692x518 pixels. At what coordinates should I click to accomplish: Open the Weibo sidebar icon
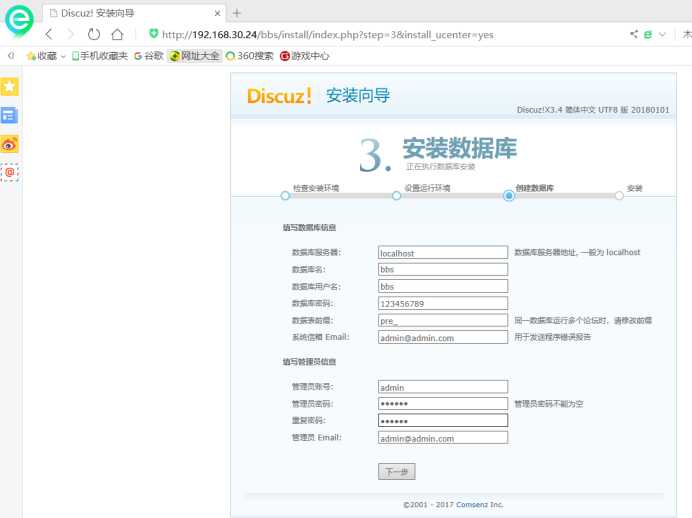coord(10,144)
